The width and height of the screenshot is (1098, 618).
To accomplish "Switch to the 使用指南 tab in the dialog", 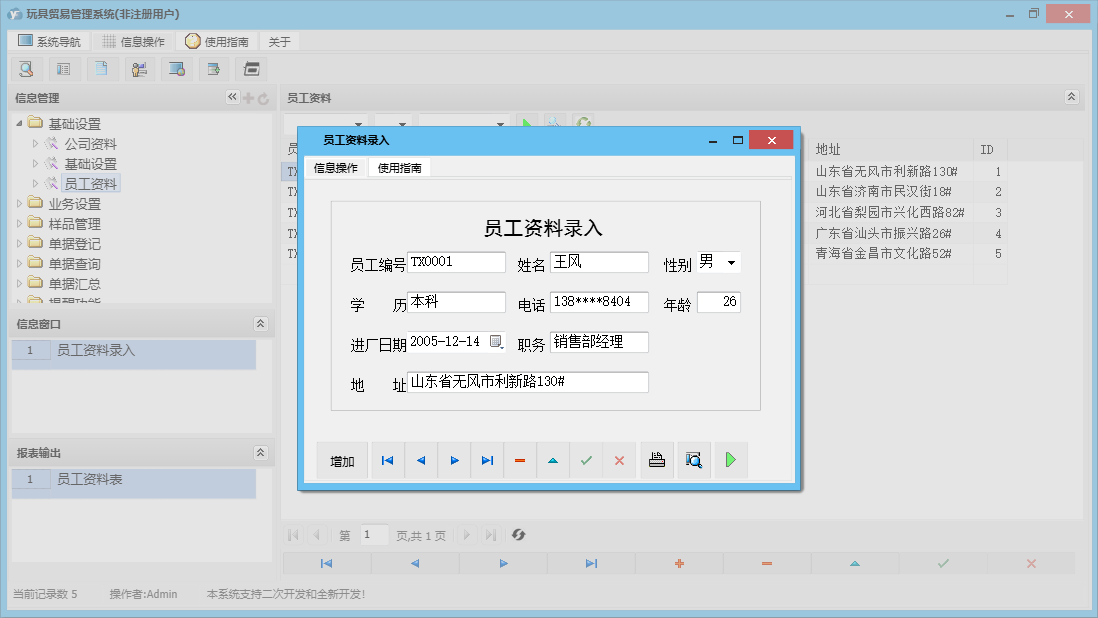I will coord(401,167).
